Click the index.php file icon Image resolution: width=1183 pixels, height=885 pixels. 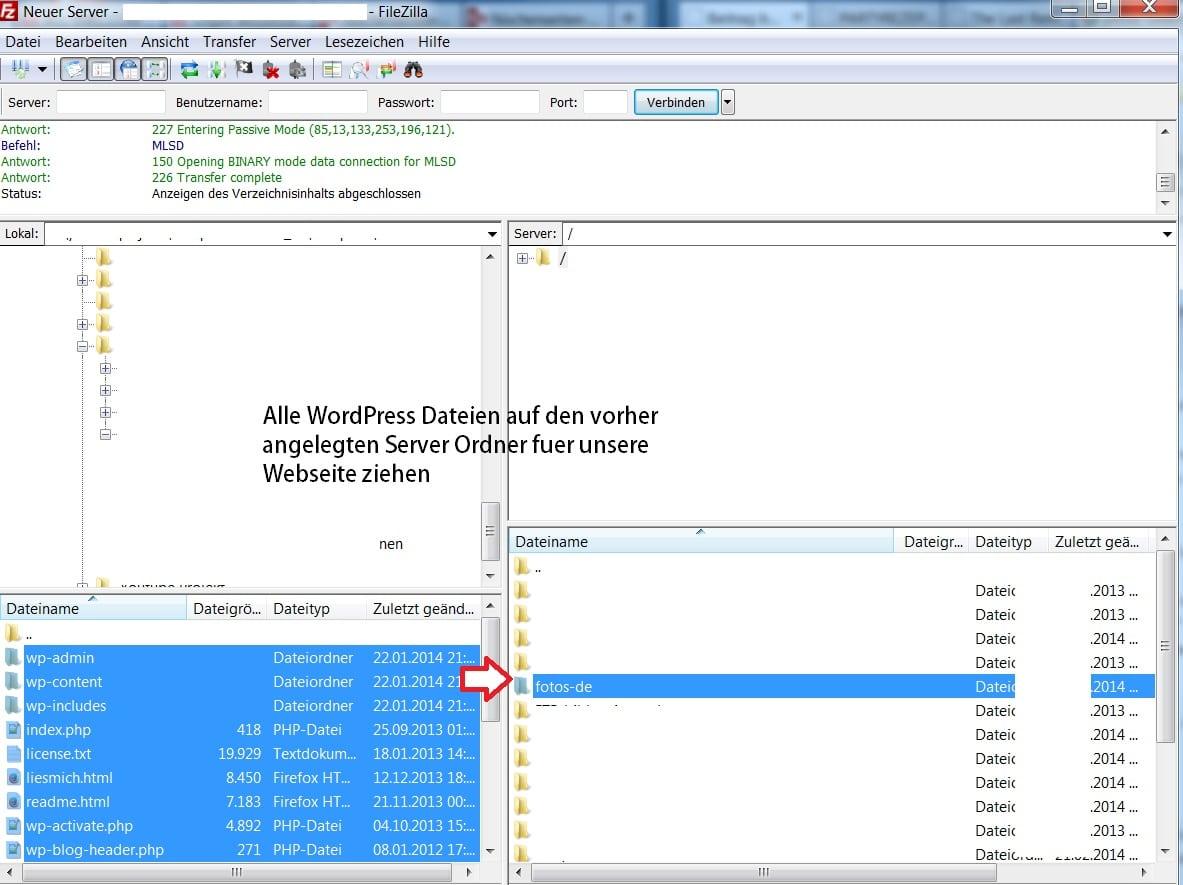click(x=13, y=730)
